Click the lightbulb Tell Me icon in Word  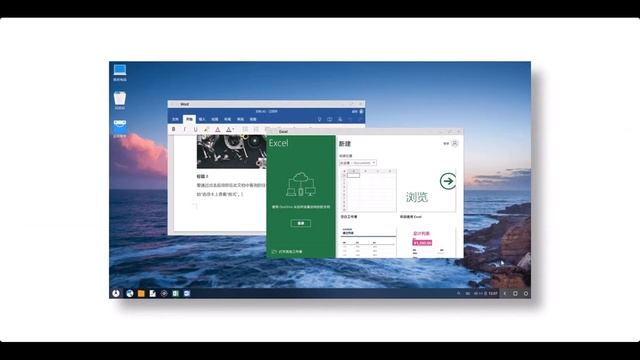click(x=319, y=119)
